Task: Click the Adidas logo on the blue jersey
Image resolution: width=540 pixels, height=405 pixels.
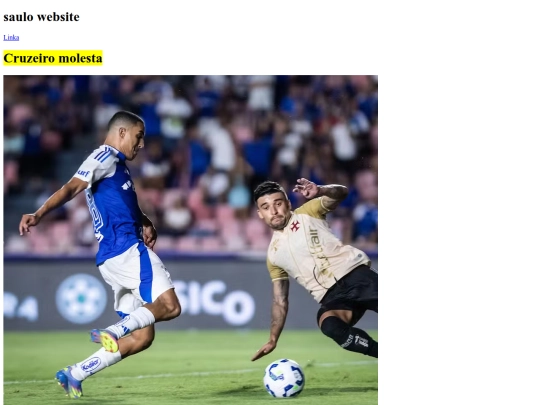Action: coord(127,185)
